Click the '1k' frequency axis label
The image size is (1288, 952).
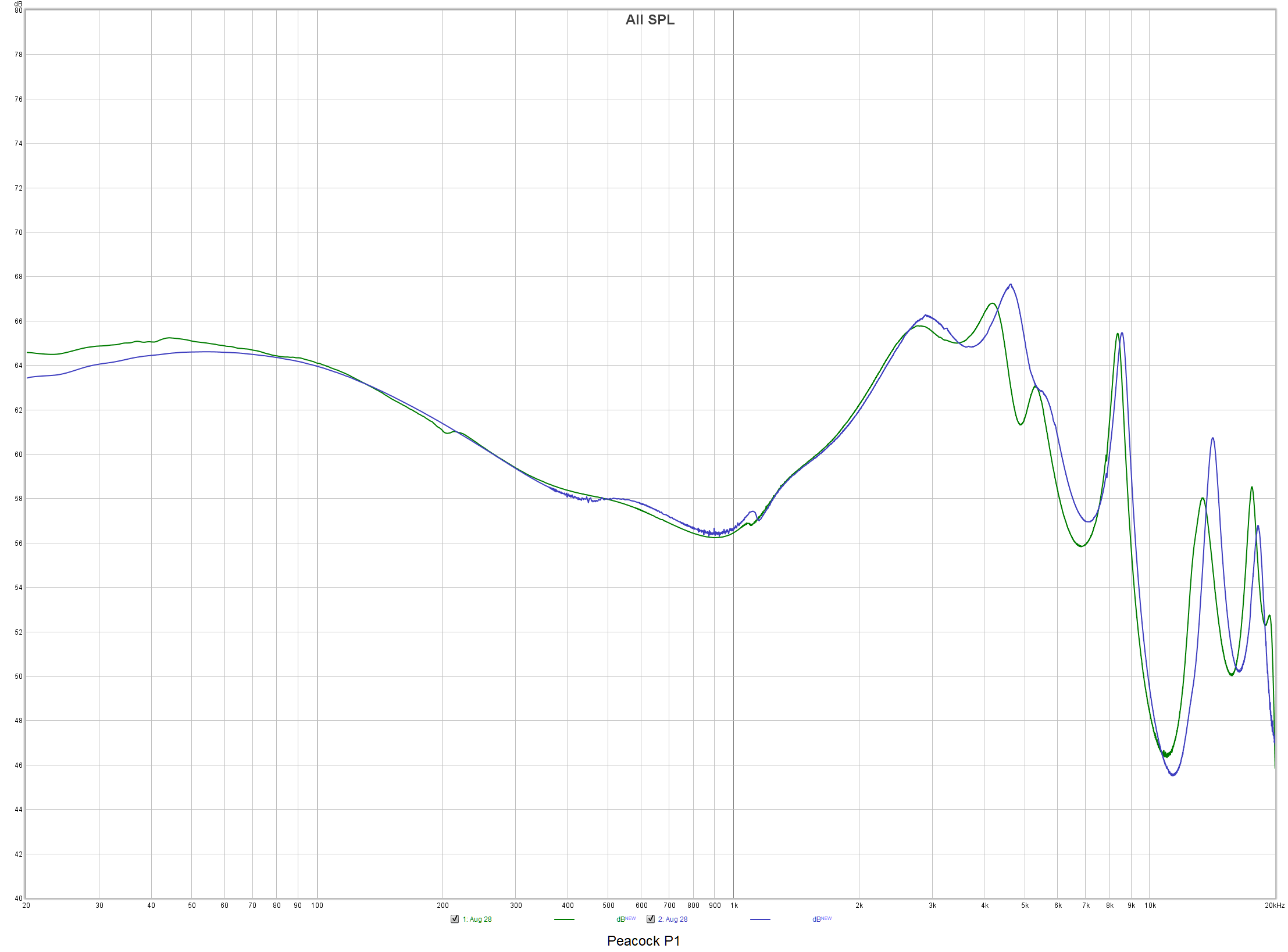tap(734, 906)
